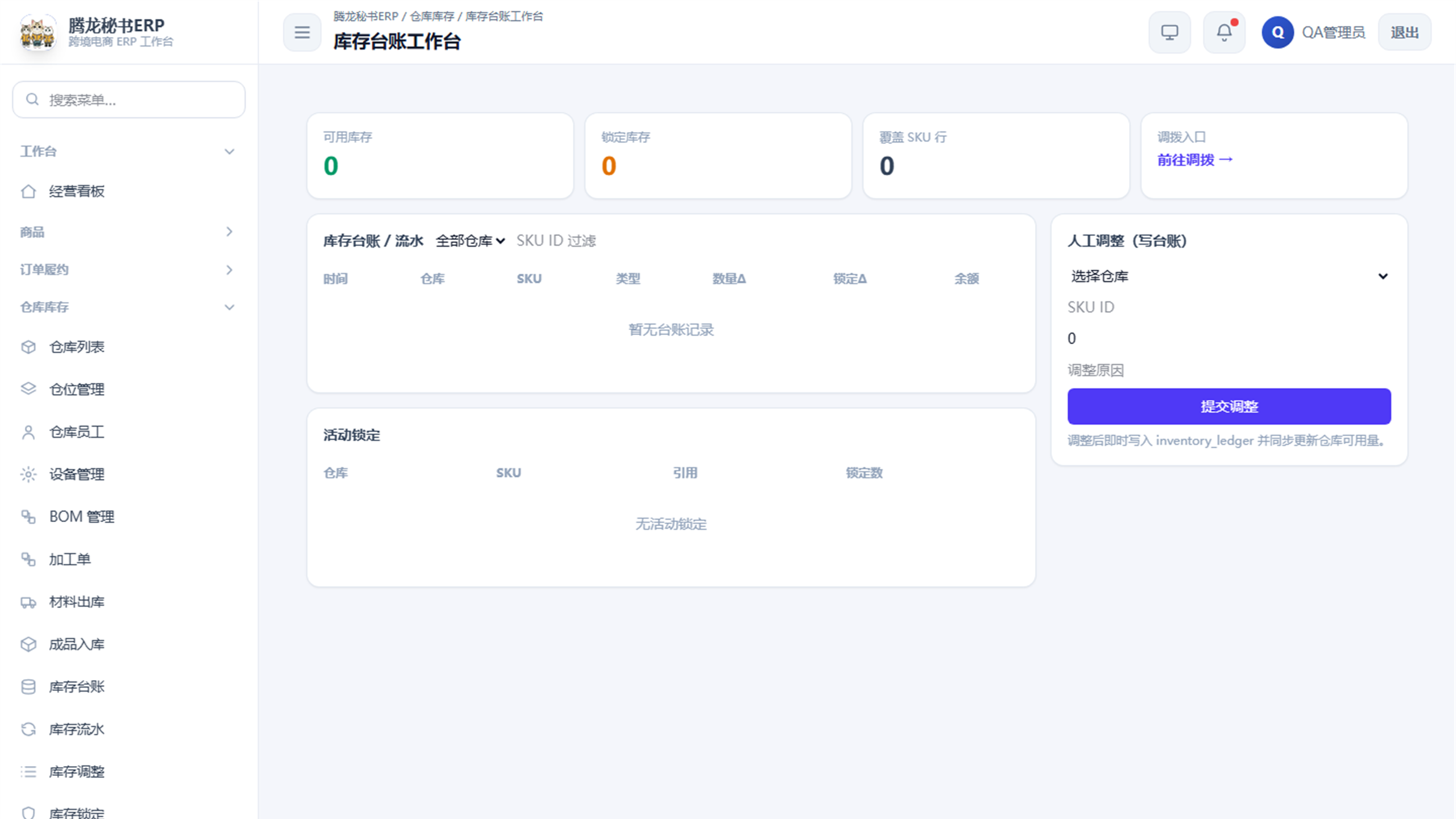Follow the 前往调拨 link

click(x=1195, y=160)
